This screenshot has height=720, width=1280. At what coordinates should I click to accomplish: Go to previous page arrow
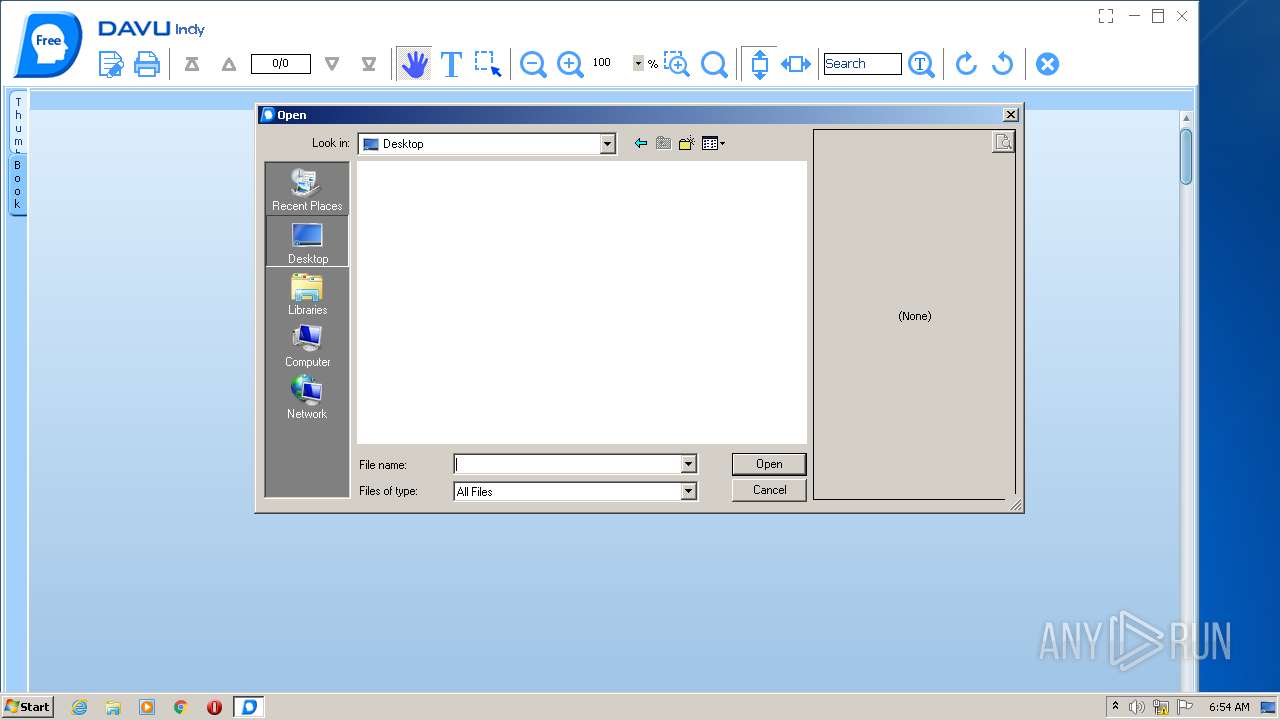click(x=229, y=64)
